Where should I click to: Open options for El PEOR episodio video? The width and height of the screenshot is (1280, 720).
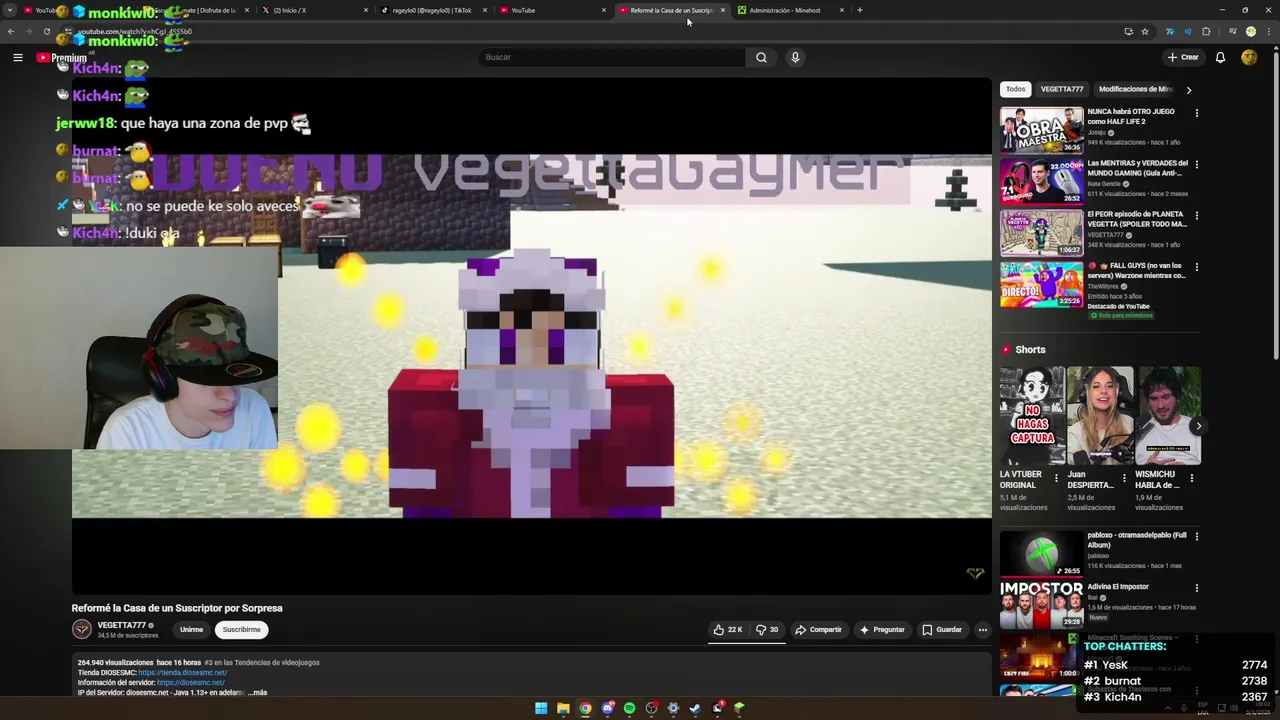pos(1196,215)
